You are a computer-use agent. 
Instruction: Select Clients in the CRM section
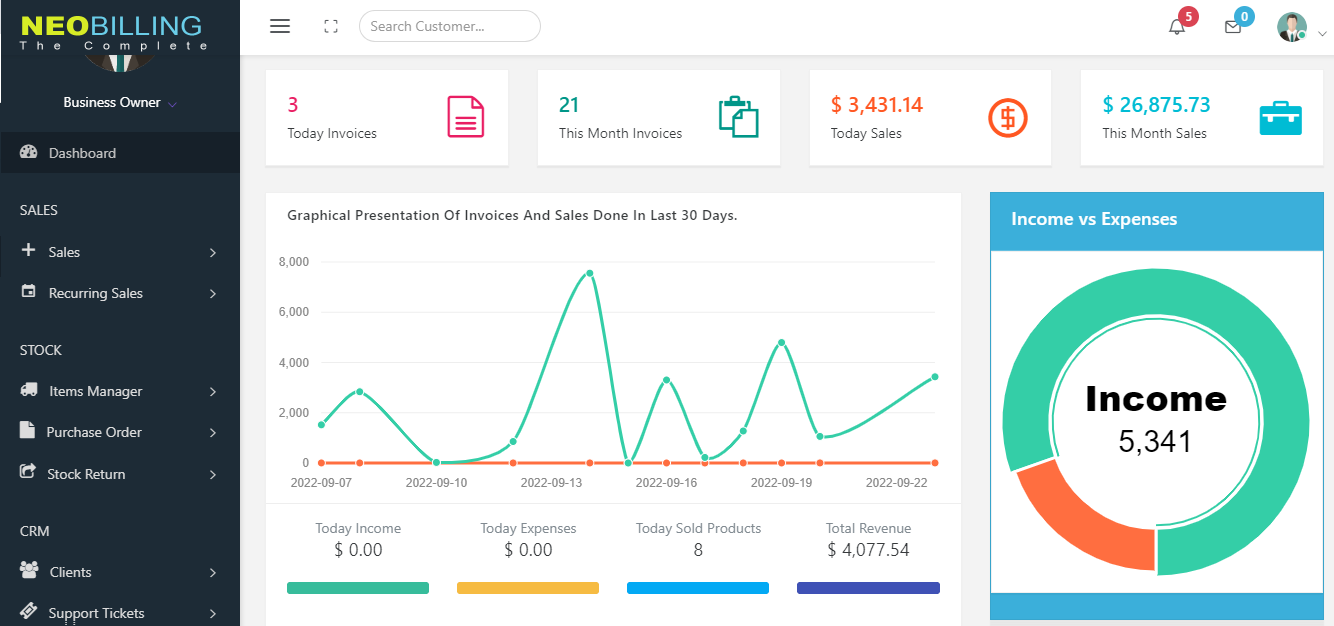pyautogui.click(x=70, y=572)
